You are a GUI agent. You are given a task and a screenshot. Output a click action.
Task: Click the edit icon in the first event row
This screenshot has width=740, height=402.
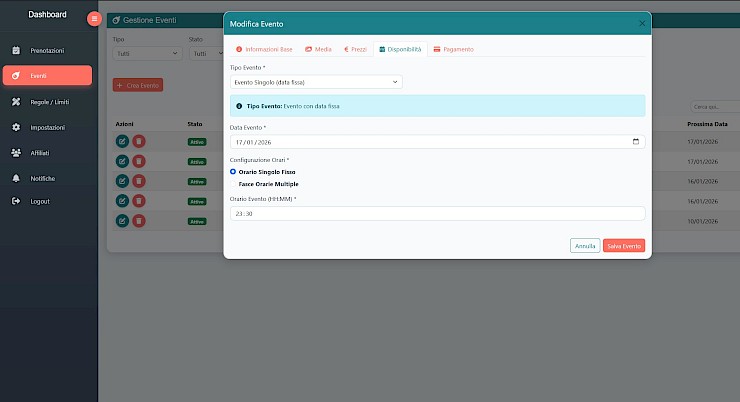122,141
